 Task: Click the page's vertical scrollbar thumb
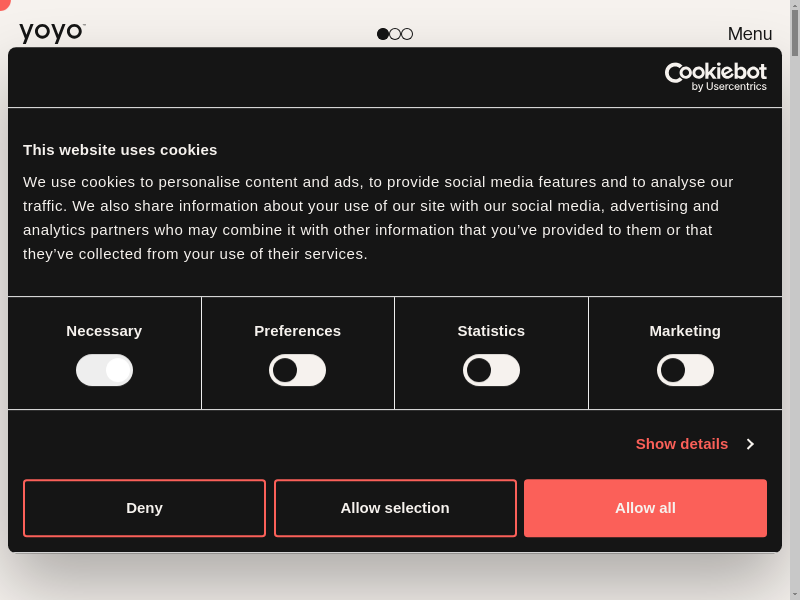click(x=795, y=33)
